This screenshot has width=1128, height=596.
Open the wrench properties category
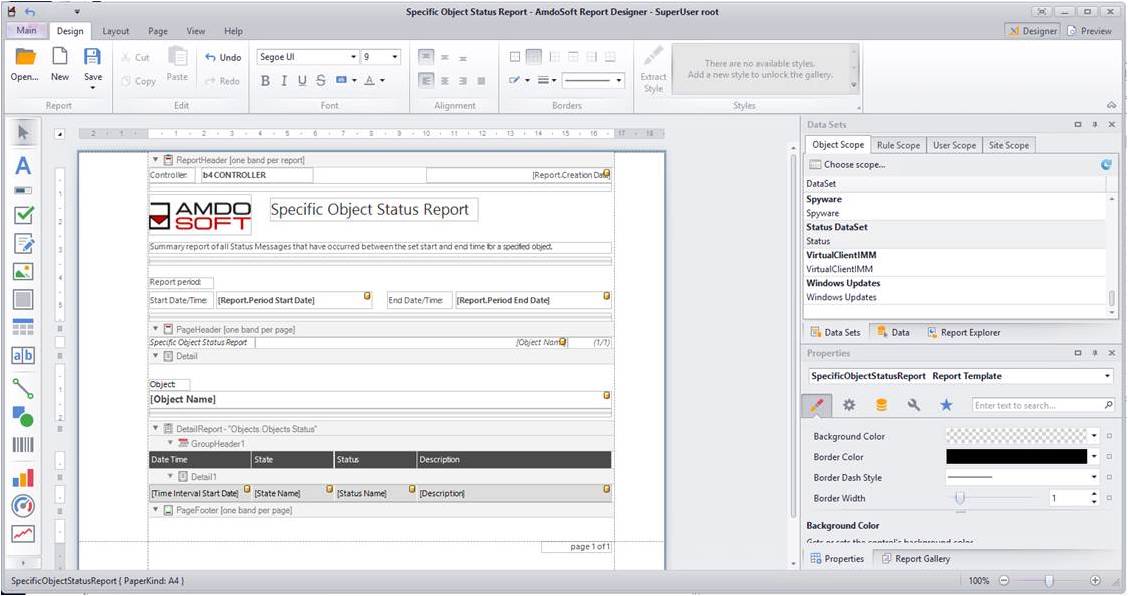914,405
